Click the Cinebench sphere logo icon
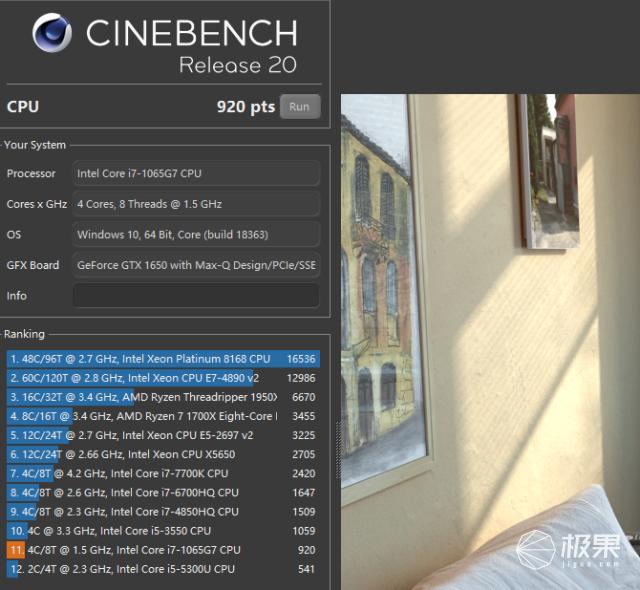 click(52, 33)
